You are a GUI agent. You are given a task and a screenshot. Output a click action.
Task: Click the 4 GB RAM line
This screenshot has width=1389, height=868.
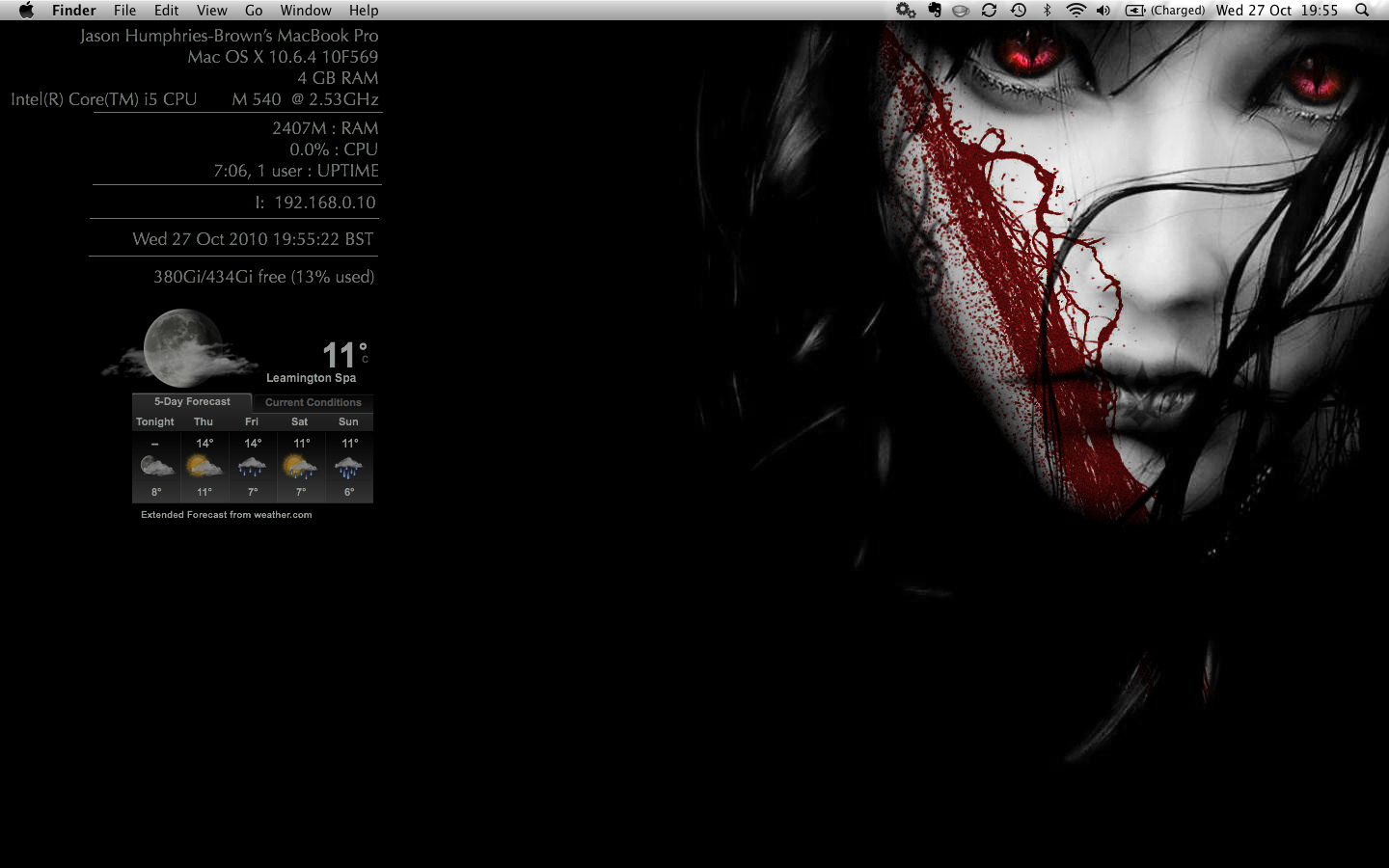338,78
